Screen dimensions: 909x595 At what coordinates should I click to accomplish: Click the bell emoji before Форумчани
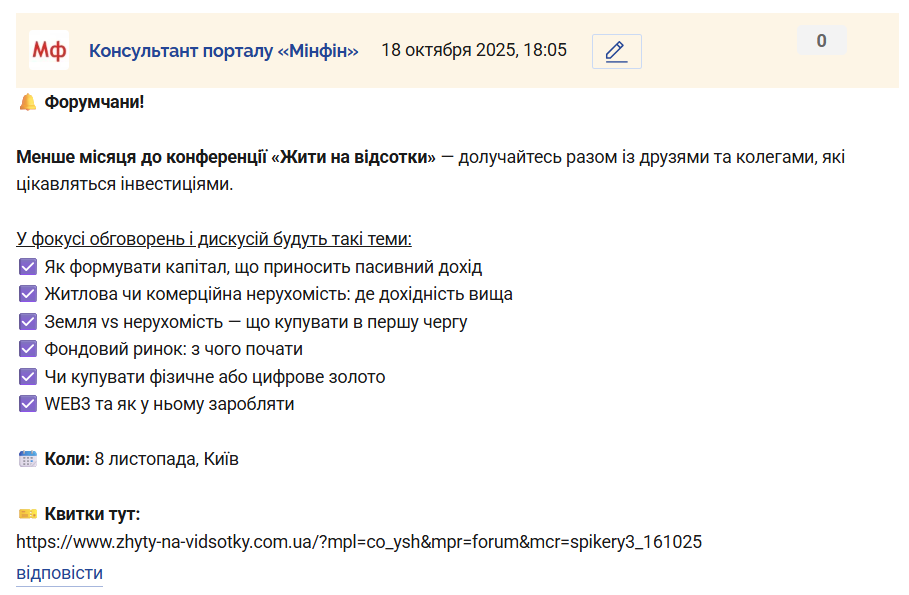pos(27,102)
